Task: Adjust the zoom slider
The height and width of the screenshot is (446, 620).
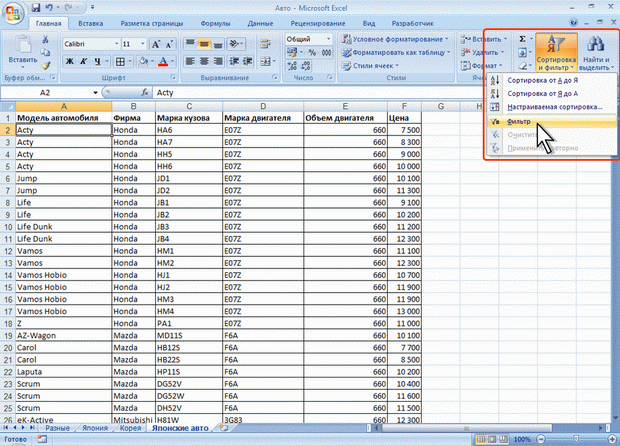Action: tap(576, 439)
